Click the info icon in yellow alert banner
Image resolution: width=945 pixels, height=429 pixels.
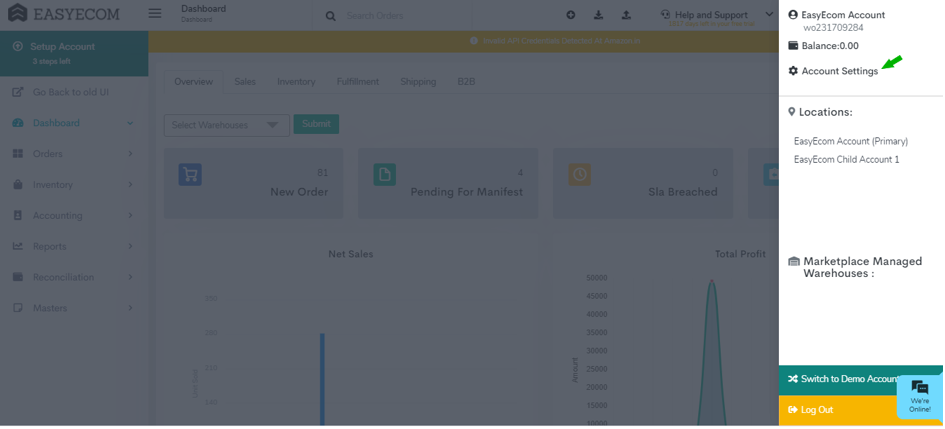click(x=474, y=41)
